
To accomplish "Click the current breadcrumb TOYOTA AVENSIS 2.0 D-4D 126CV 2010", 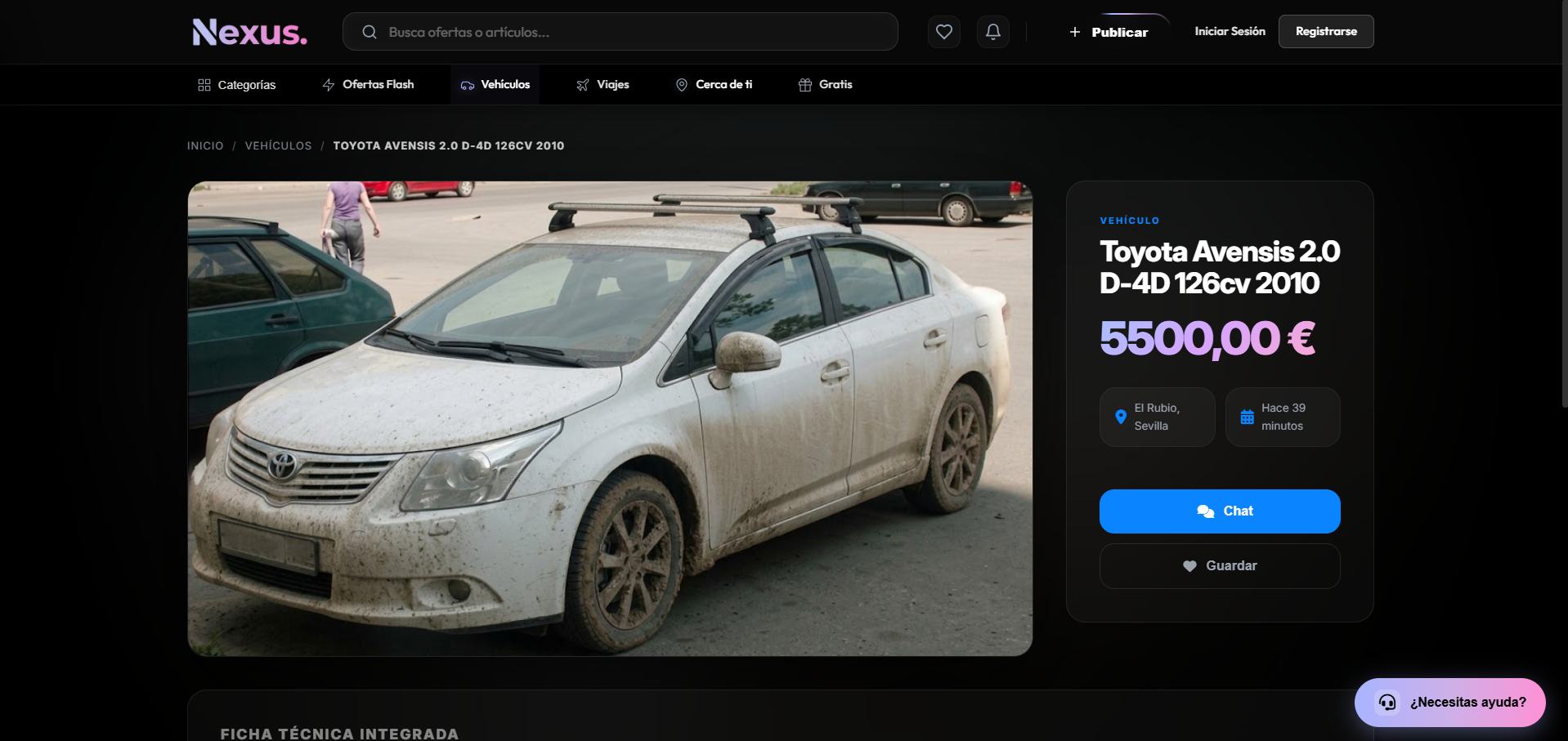I will coord(449,146).
